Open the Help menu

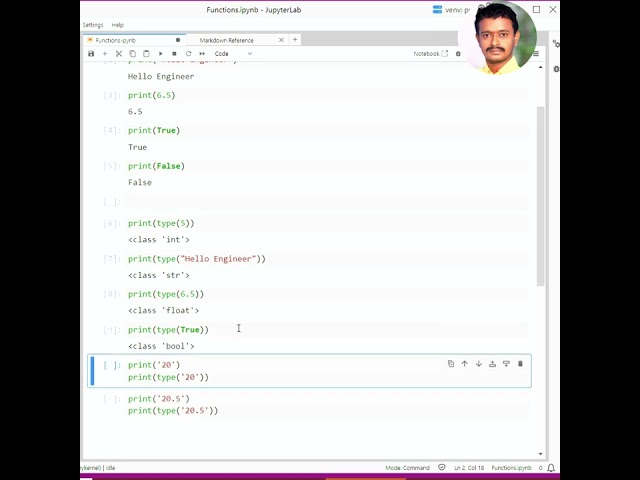(x=118, y=25)
